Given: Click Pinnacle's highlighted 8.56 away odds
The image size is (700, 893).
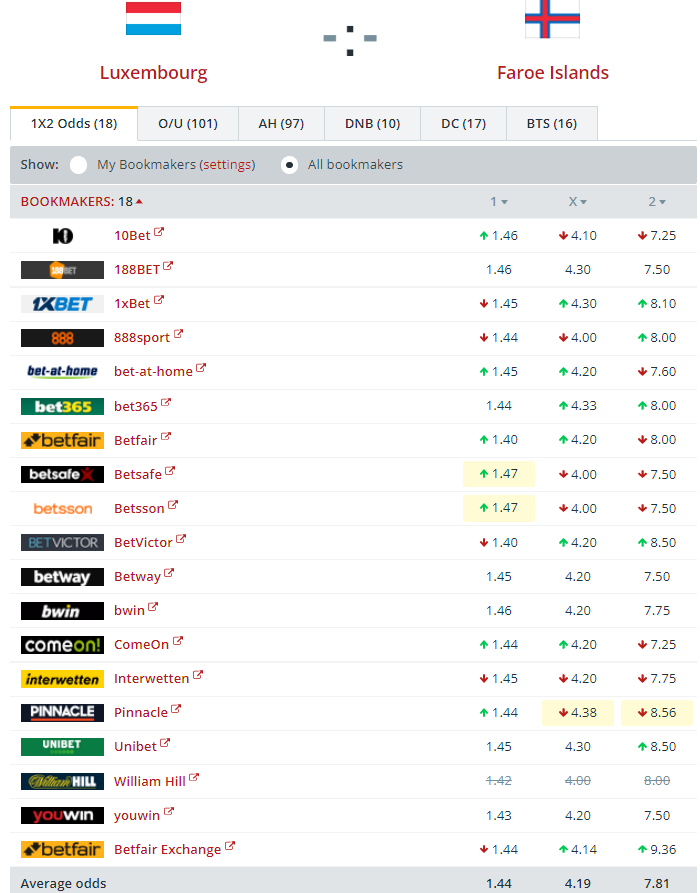Looking at the screenshot, I should tap(657, 713).
